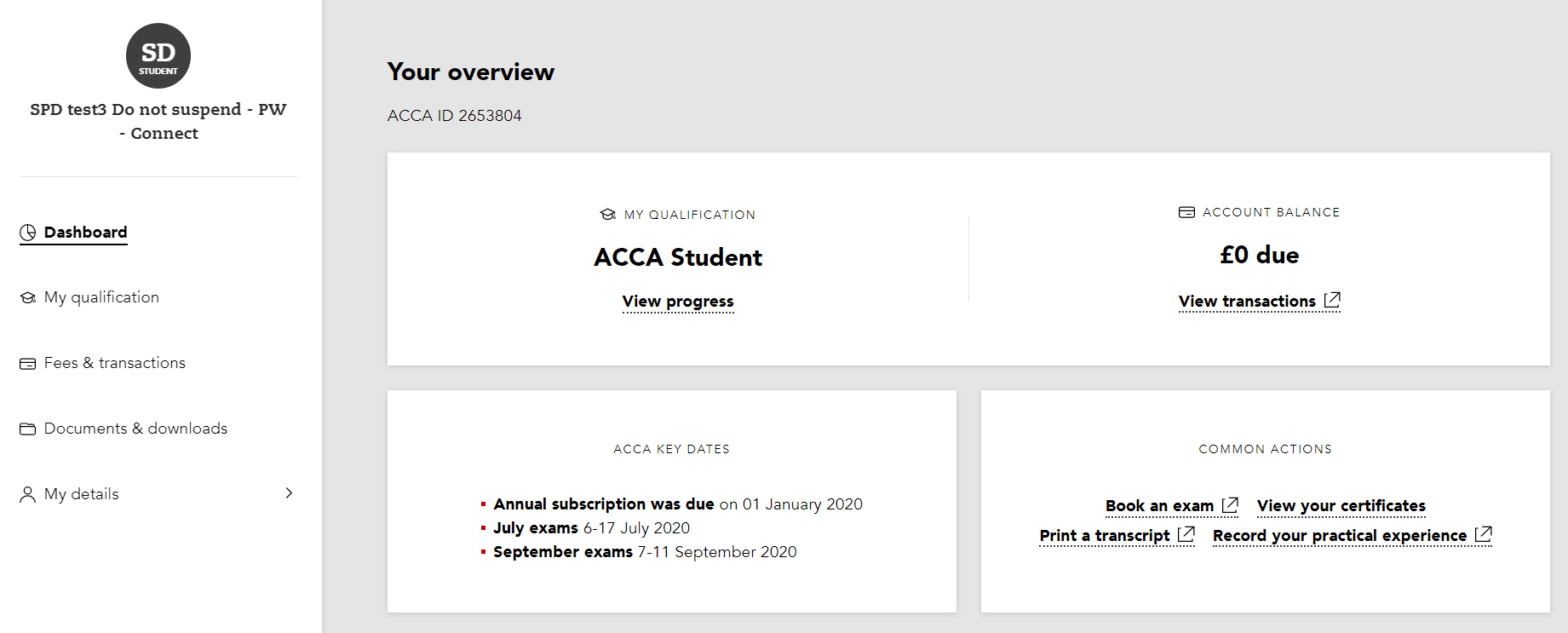Select the person icon beside My details
The height and width of the screenshot is (633, 1568).
(26, 493)
